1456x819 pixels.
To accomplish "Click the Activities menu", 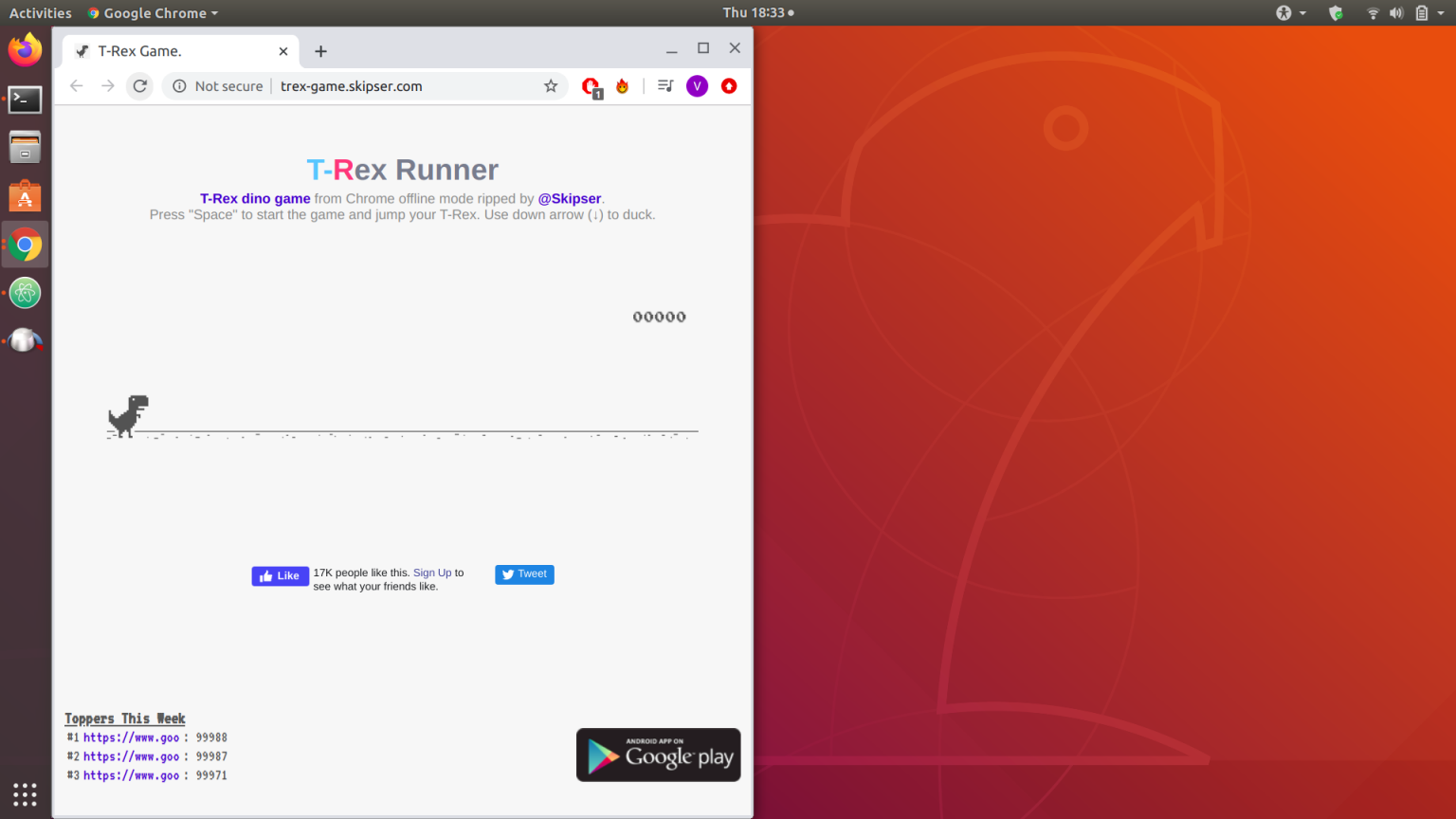I will tap(40, 12).
